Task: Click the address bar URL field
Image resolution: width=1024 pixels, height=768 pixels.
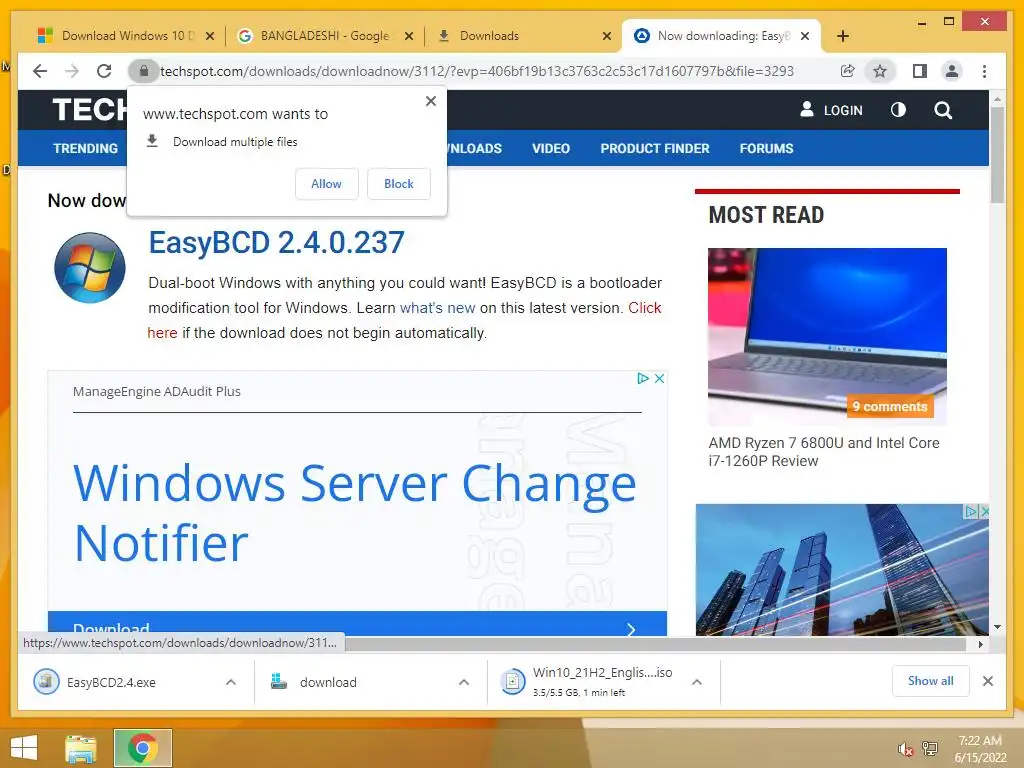Action: 477,71
